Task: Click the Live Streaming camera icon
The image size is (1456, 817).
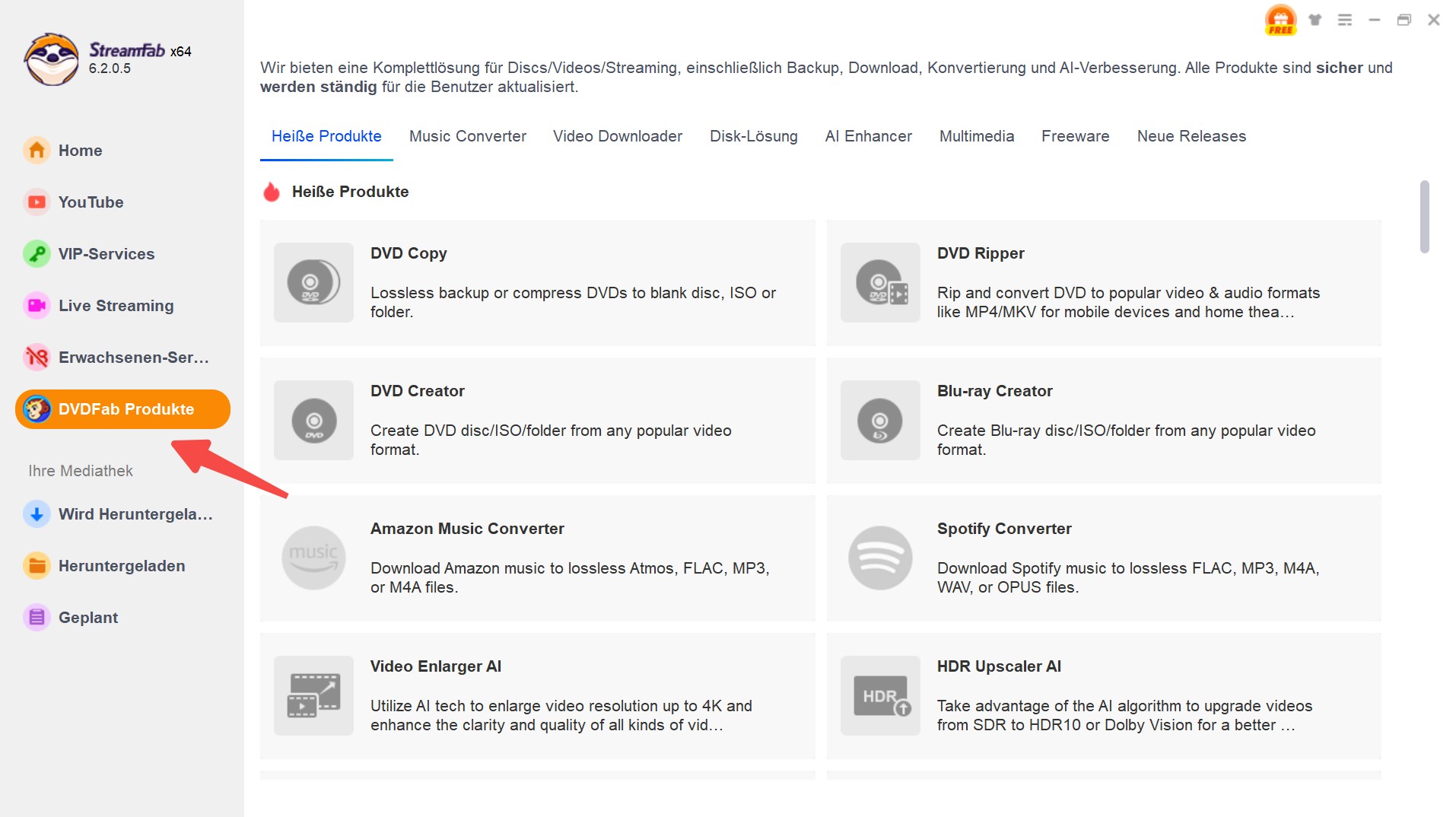Action: (x=37, y=306)
